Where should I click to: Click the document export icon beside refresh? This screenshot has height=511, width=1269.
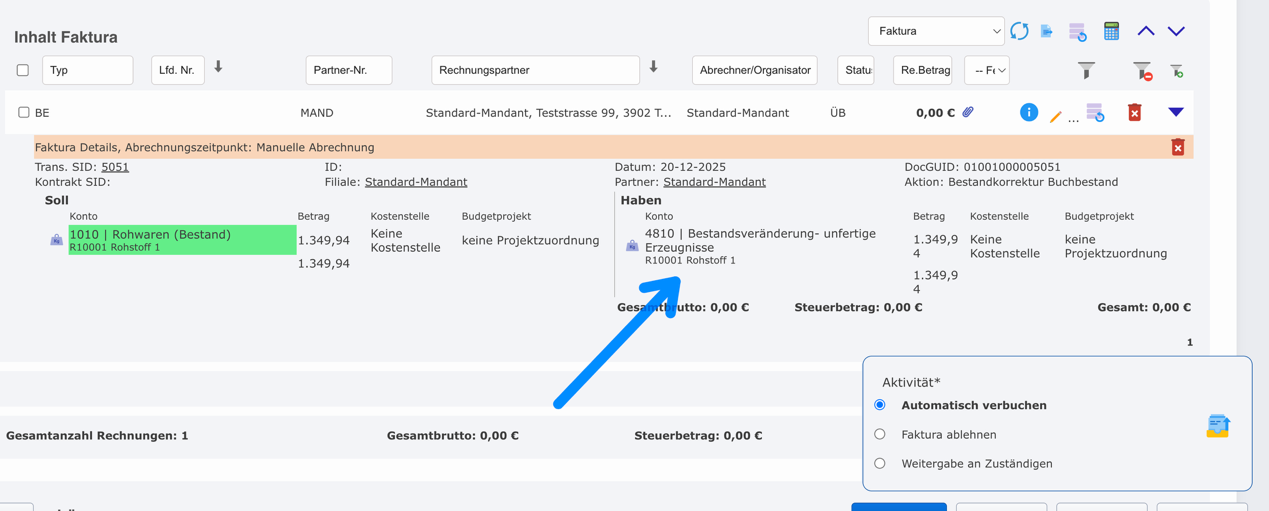(x=1047, y=31)
